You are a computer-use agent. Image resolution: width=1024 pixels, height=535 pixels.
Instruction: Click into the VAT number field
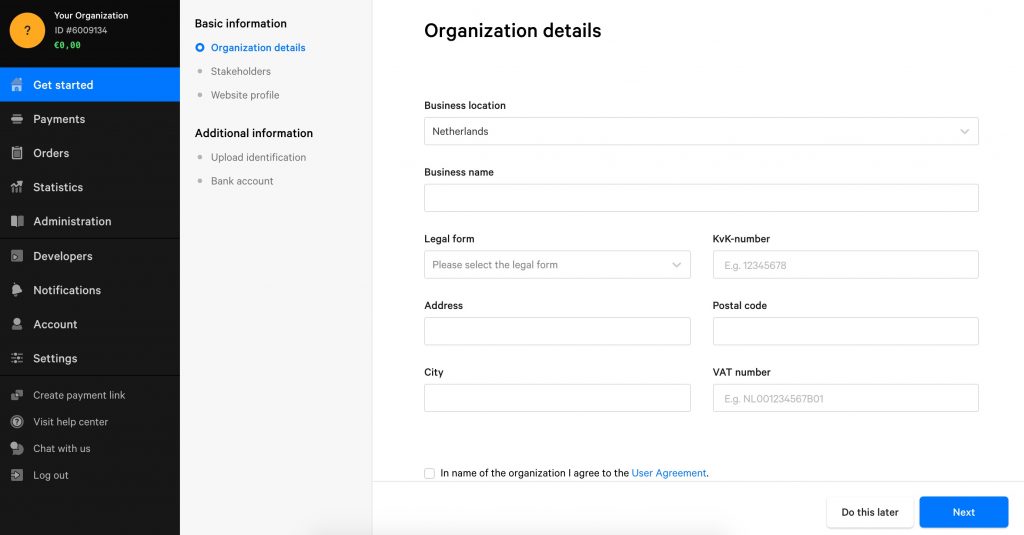846,398
